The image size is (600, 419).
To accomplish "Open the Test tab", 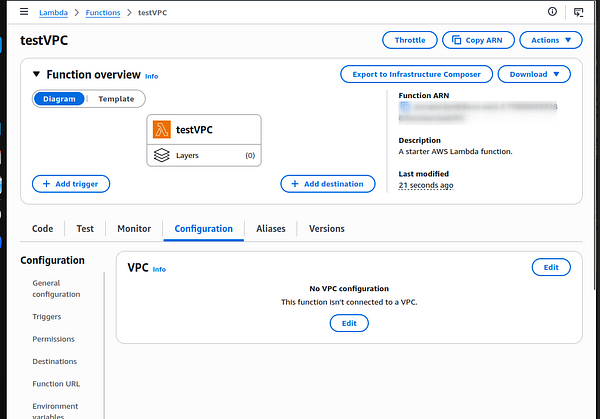I will pyautogui.click(x=85, y=229).
